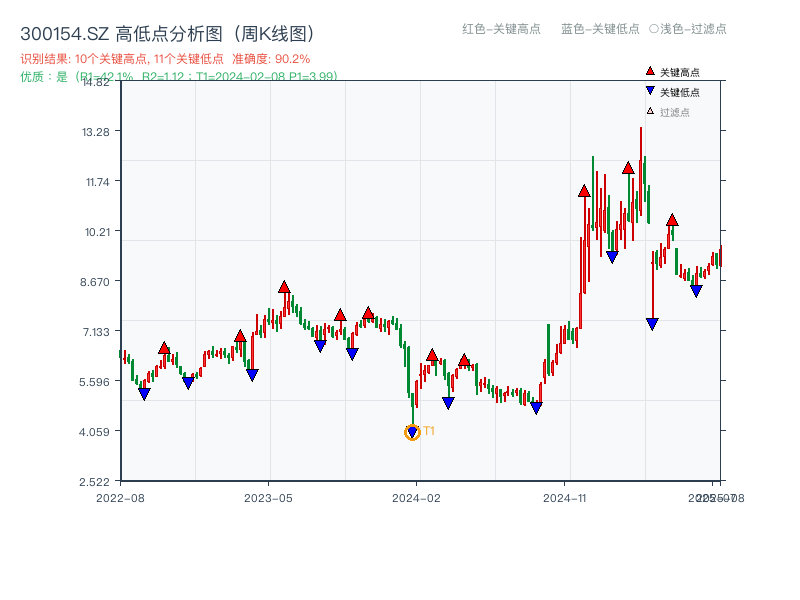Select the first red key-high marker after the T1 low
The height and width of the screenshot is (600, 800).
(432, 355)
